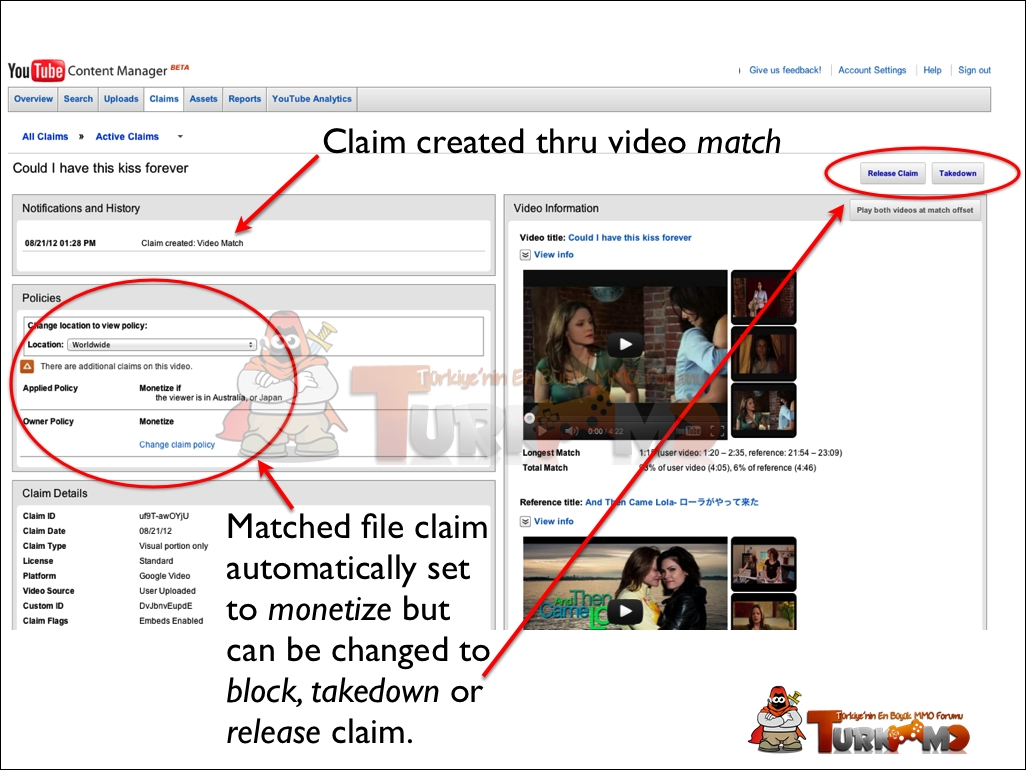Open the video title link in Video Information
This screenshot has height=770, width=1026.
tap(629, 237)
